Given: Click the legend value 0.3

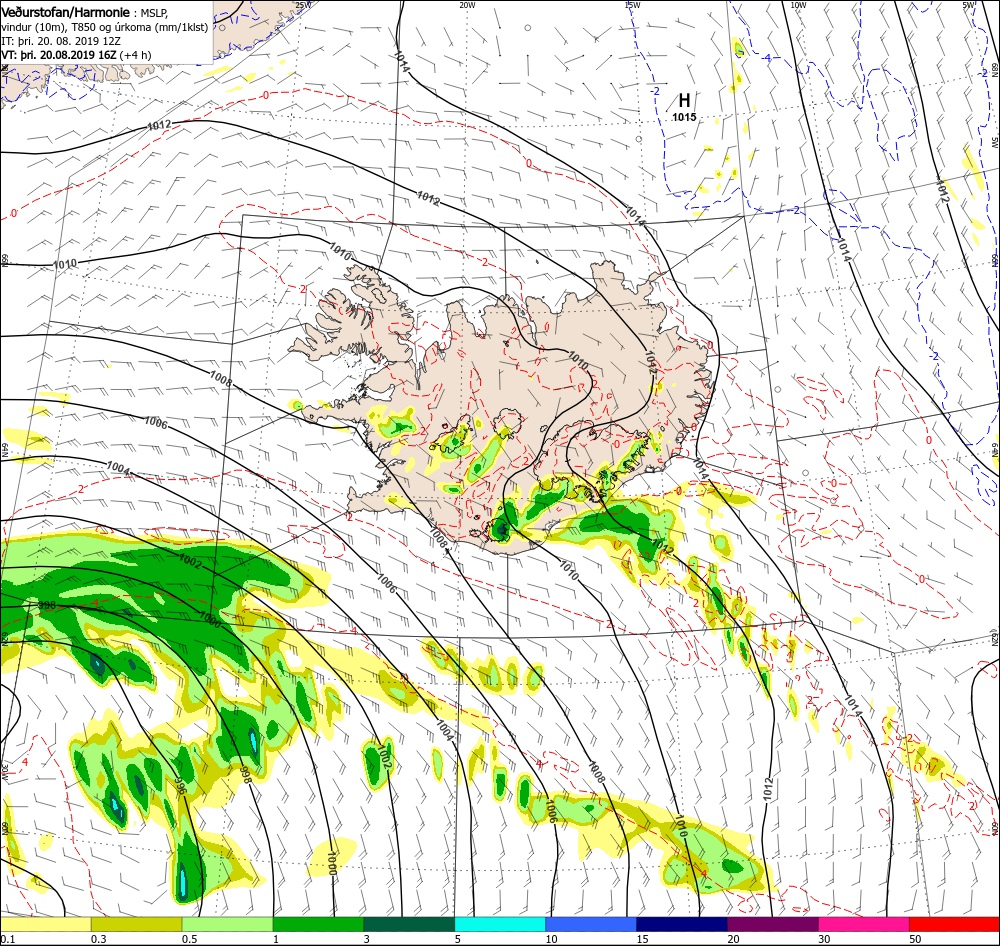Looking at the screenshot, I should pyautogui.click(x=99, y=939).
